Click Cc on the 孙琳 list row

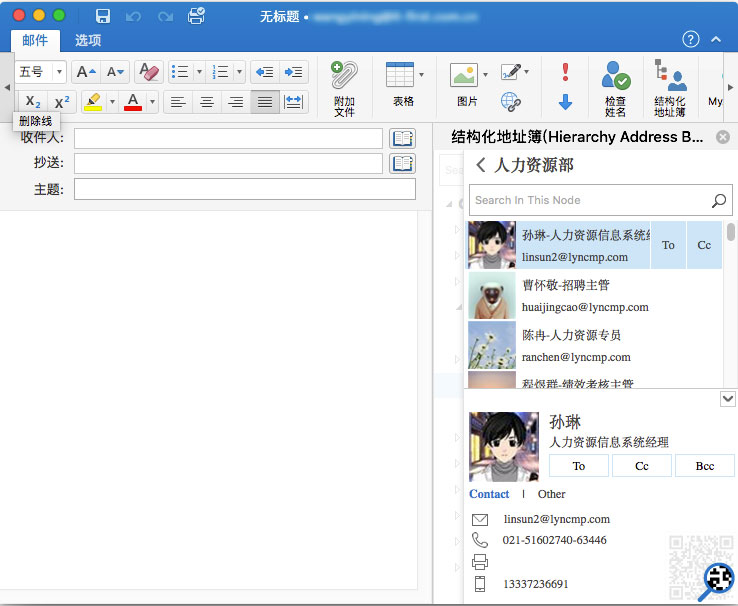pos(704,245)
